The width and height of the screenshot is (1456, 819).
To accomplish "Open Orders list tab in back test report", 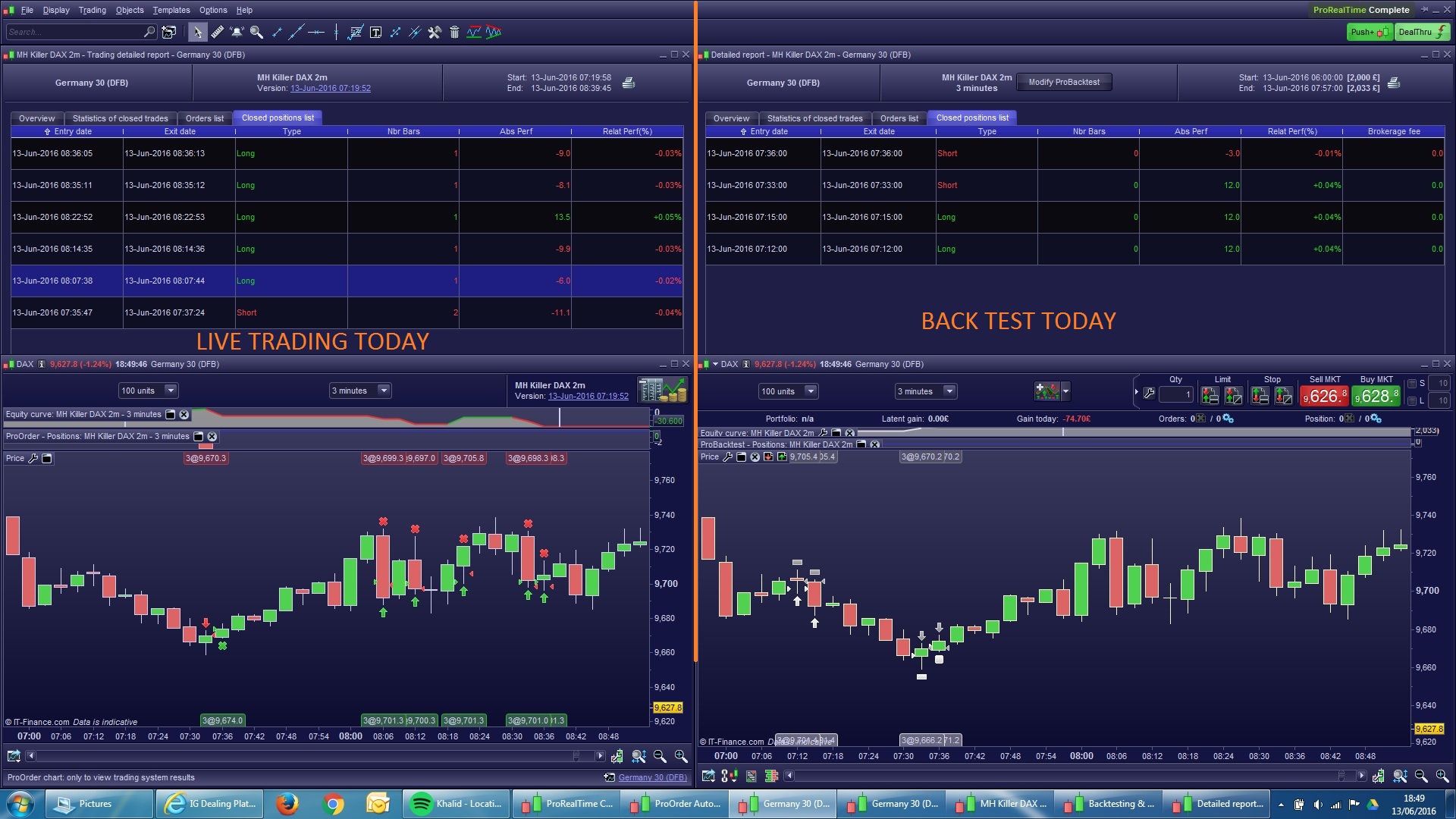I will point(899,118).
